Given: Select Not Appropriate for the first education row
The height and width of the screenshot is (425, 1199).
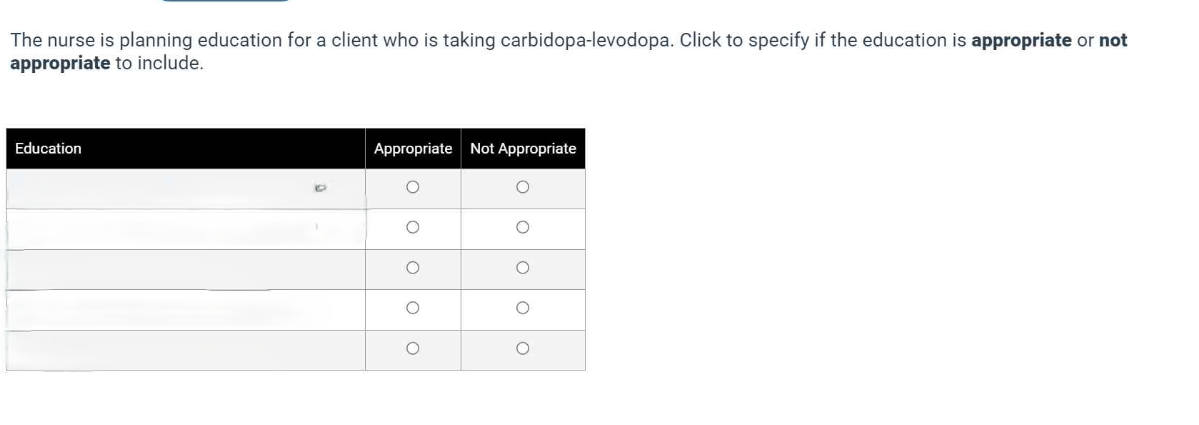Looking at the screenshot, I should (x=522, y=187).
